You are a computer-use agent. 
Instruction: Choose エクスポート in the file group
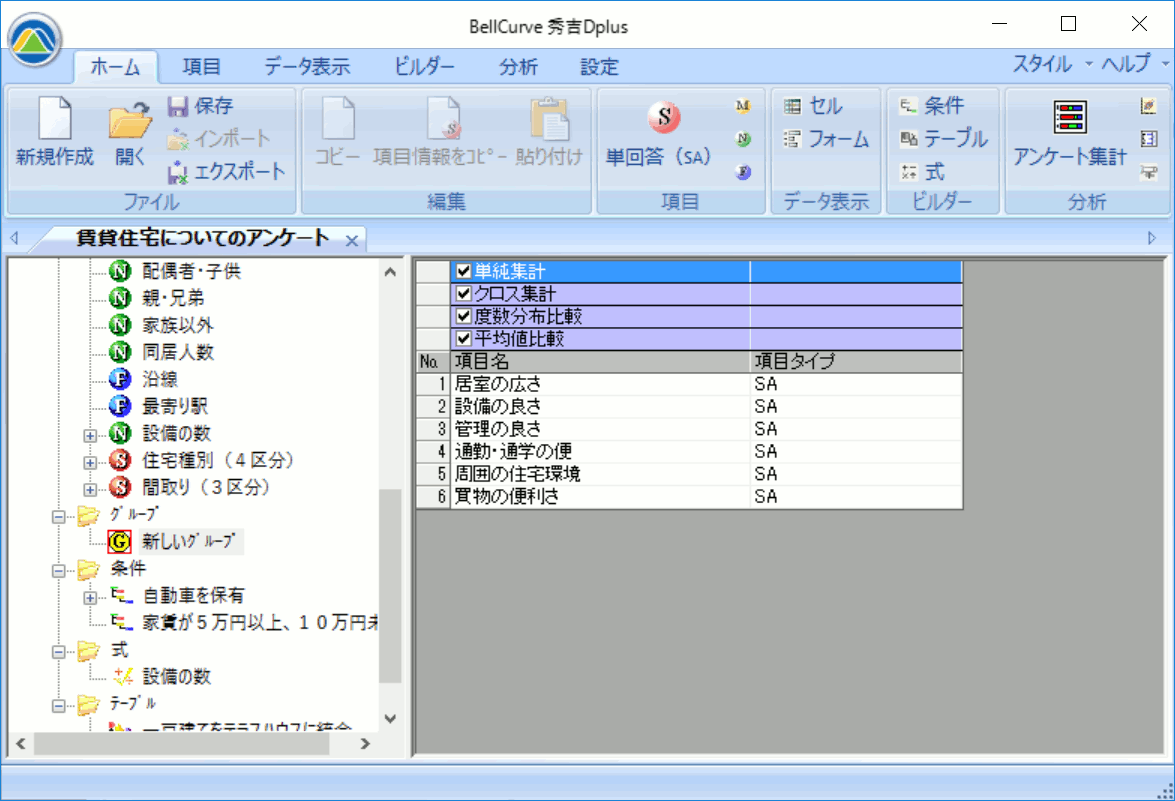(226, 172)
